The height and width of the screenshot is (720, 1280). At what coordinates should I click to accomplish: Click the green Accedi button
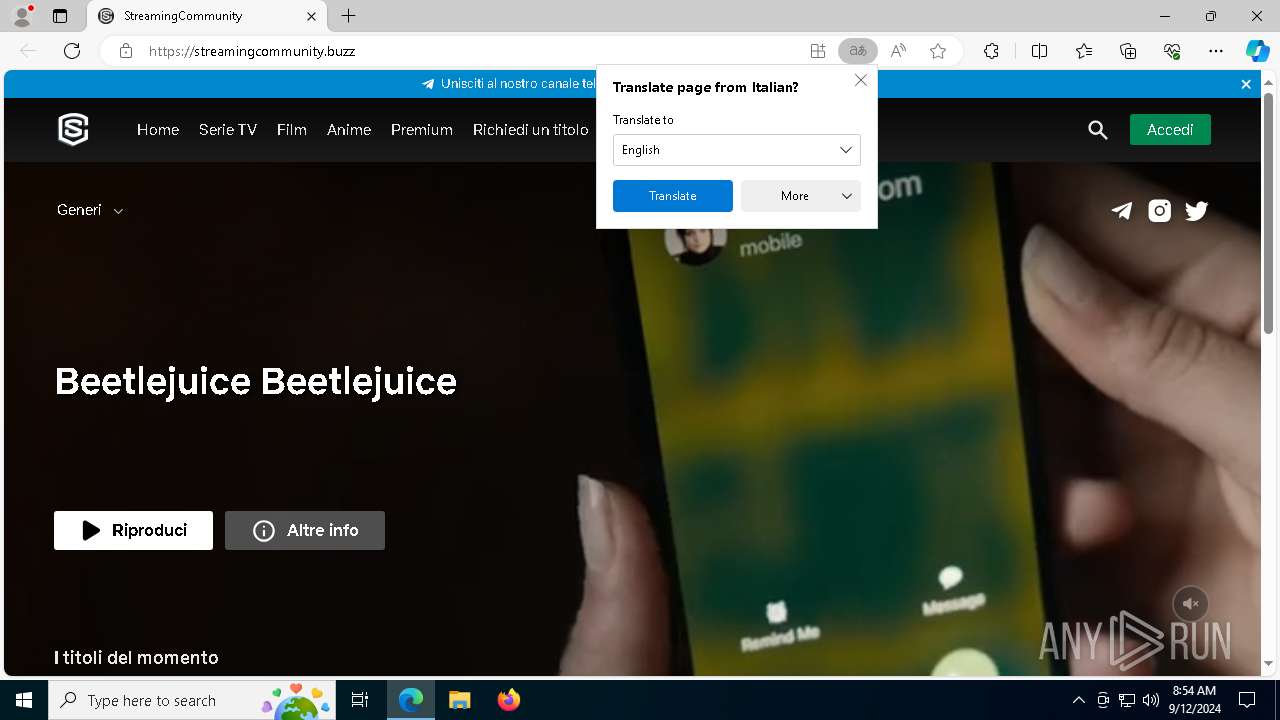pyautogui.click(x=1170, y=130)
